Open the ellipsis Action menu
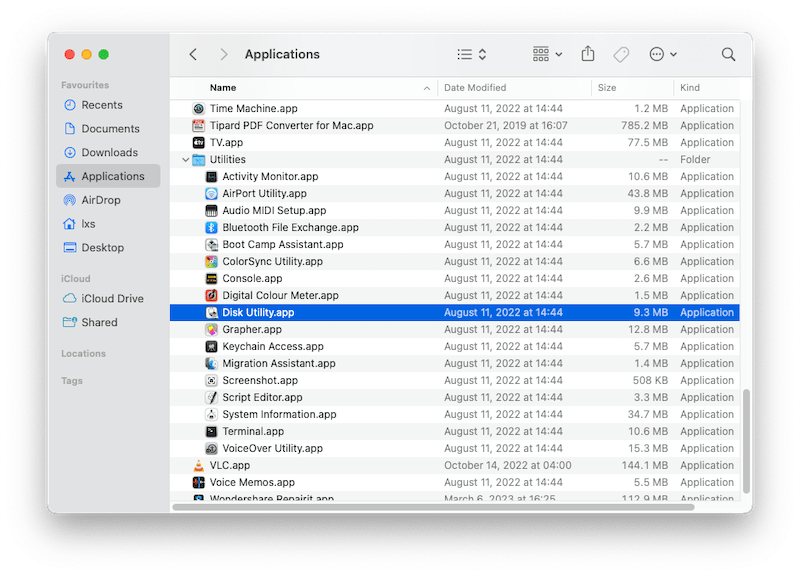 click(x=663, y=54)
